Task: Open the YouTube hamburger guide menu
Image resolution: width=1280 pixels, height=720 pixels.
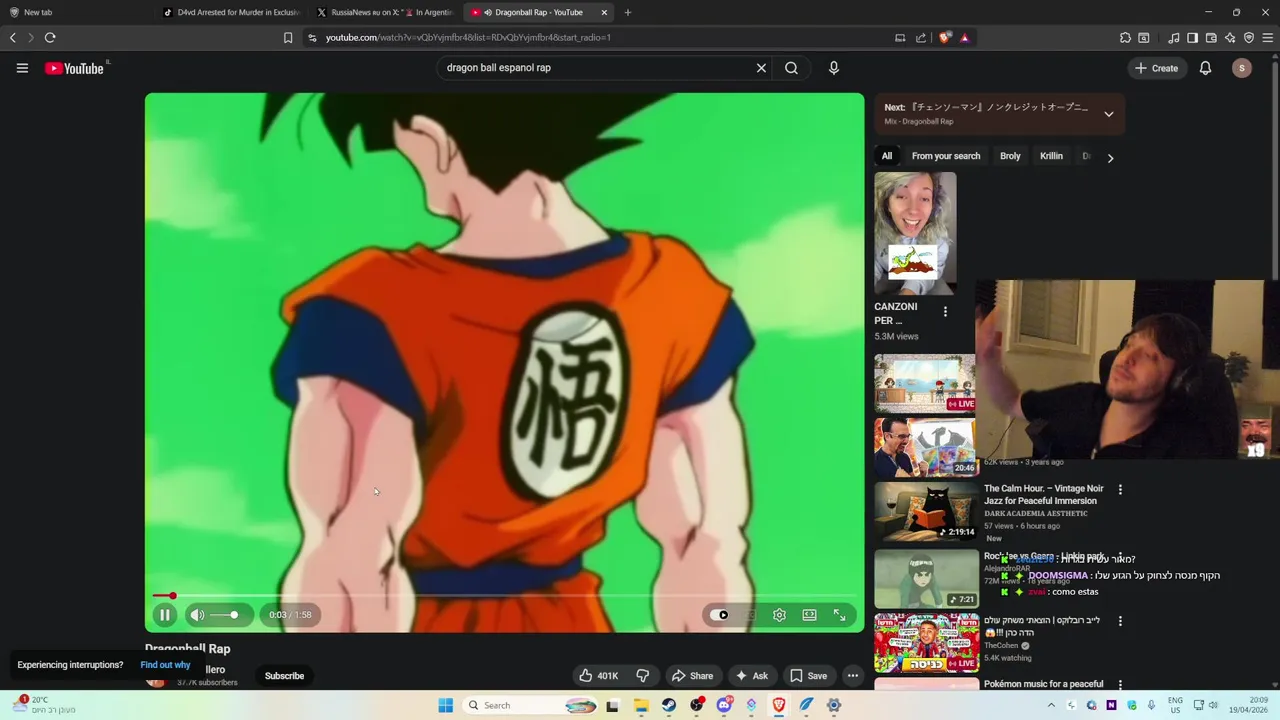Action: tap(22, 68)
